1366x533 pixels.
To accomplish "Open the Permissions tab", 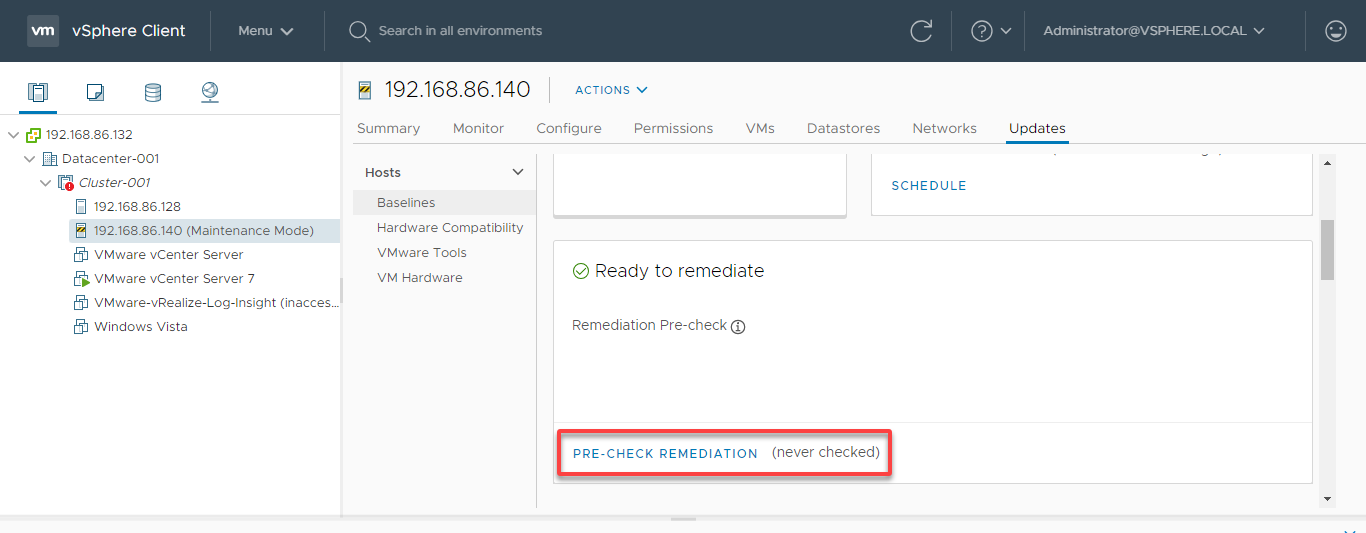I will pos(673,128).
